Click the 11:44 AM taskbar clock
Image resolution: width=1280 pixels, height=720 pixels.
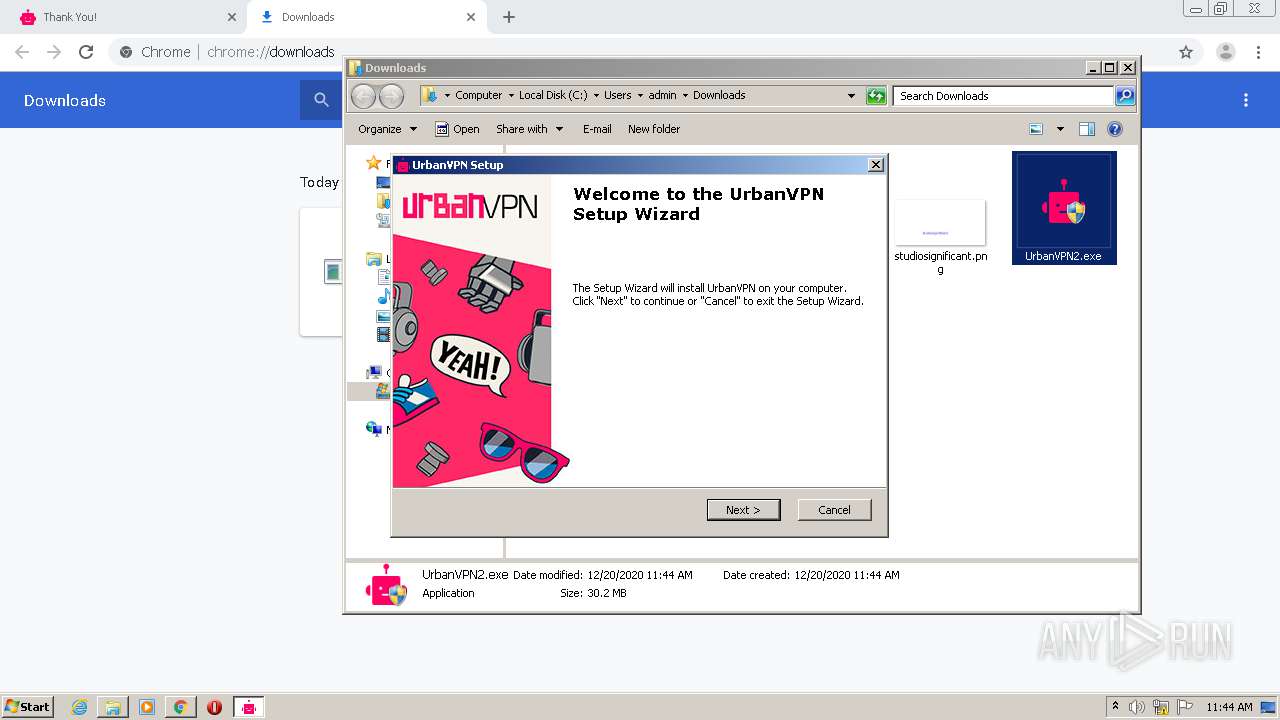(1229, 707)
